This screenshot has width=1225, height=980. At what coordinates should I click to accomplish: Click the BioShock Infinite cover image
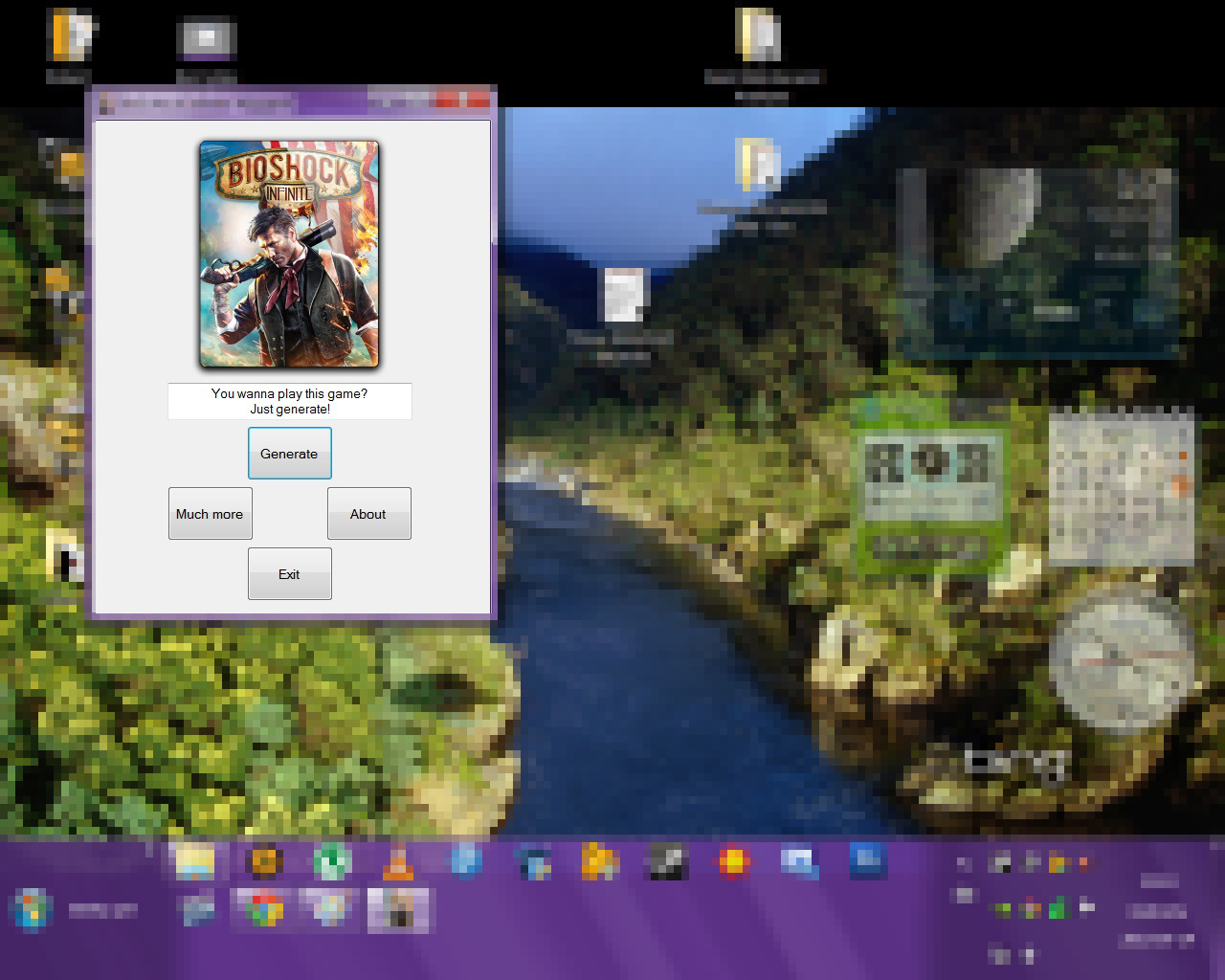point(289,255)
